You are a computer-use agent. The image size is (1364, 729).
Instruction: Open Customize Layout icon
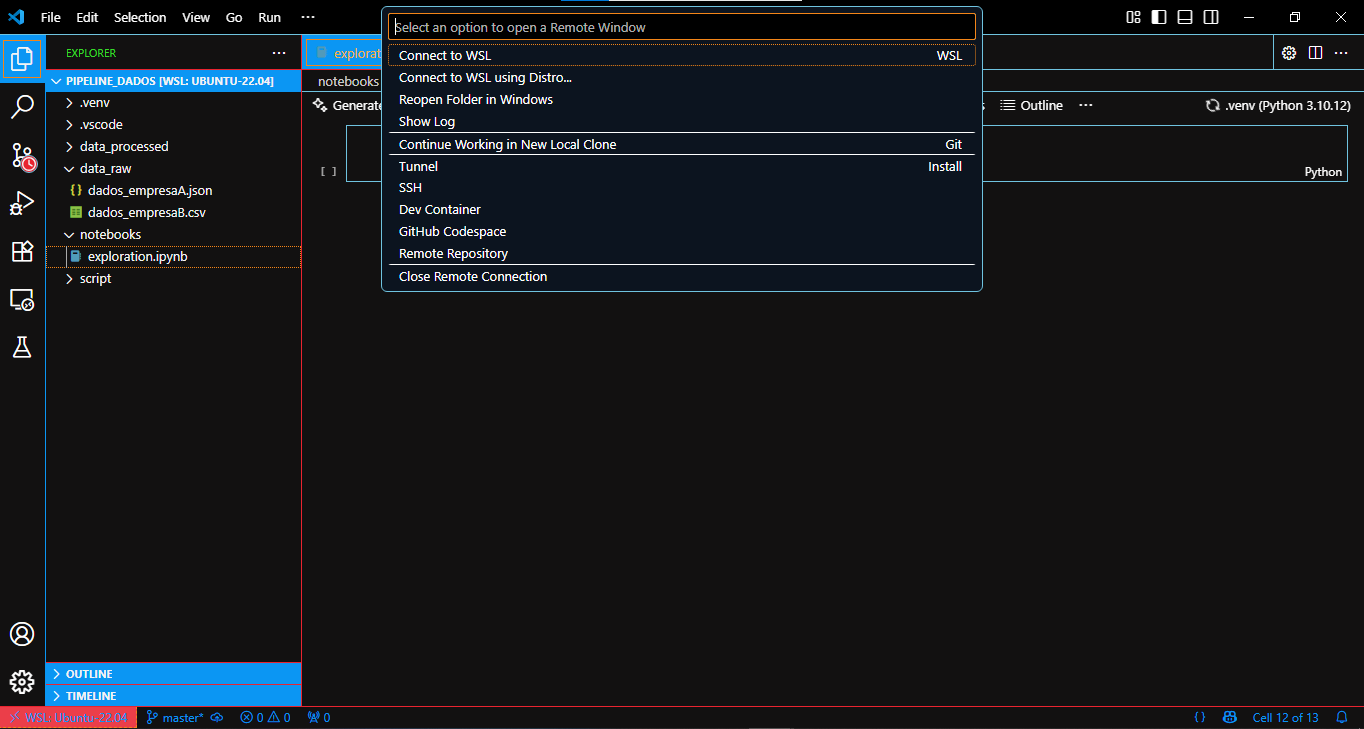pos(1133,17)
